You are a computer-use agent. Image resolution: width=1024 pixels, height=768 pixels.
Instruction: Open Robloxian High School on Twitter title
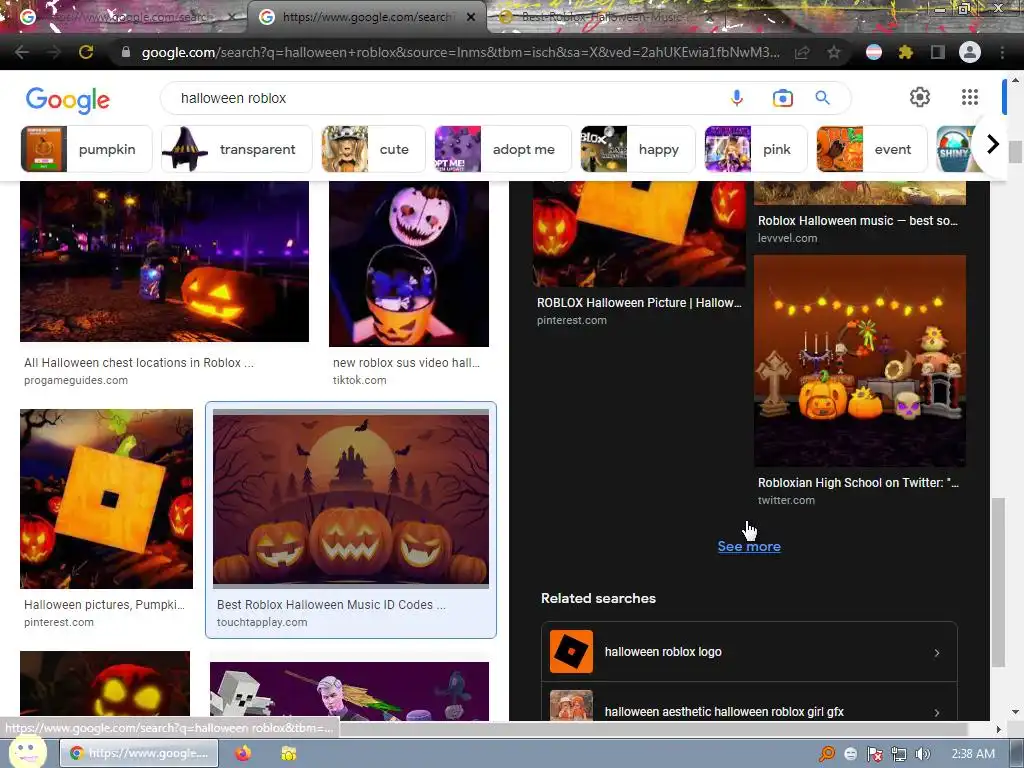pos(857,483)
